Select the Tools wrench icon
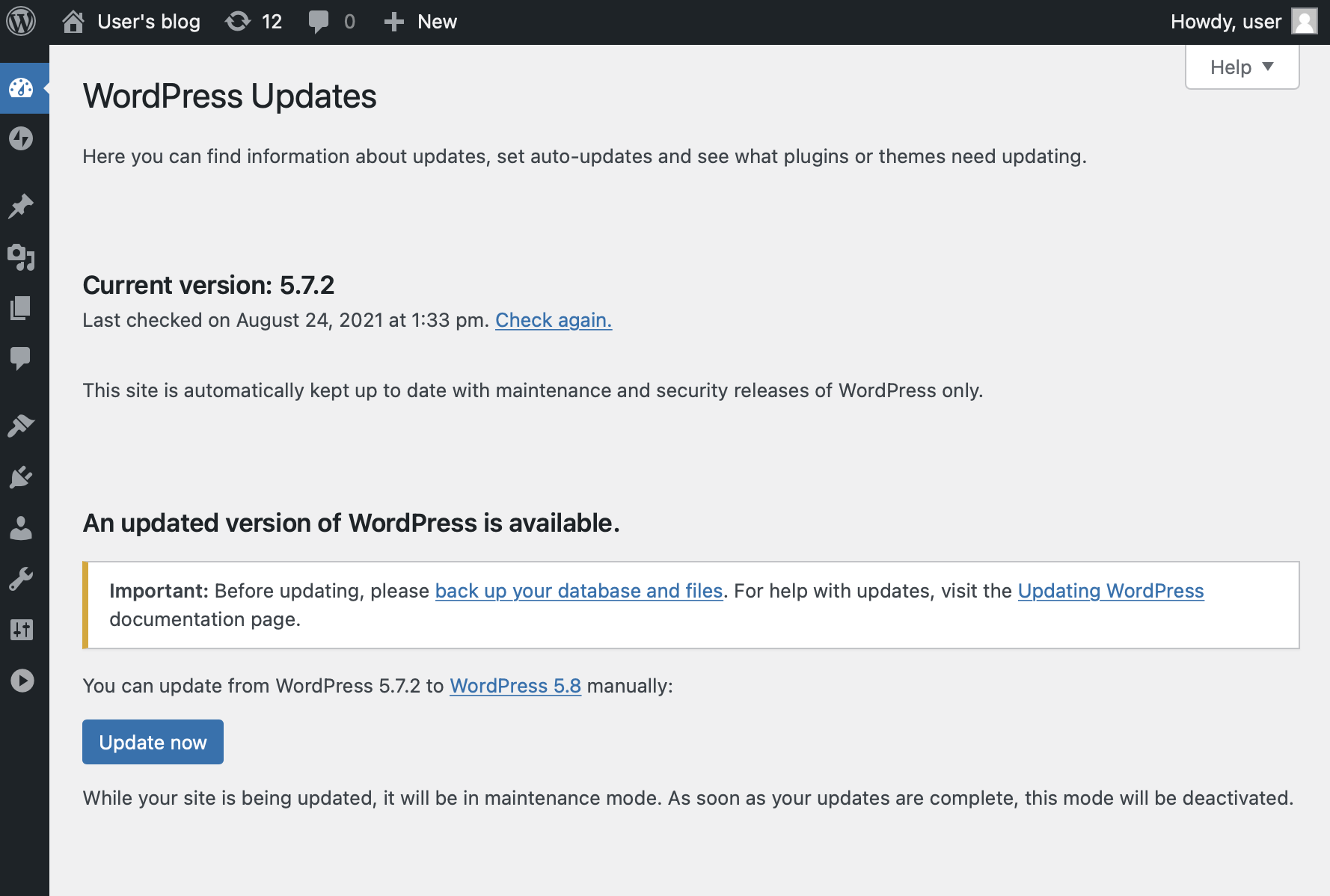The width and height of the screenshot is (1330, 896). pos(22,577)
